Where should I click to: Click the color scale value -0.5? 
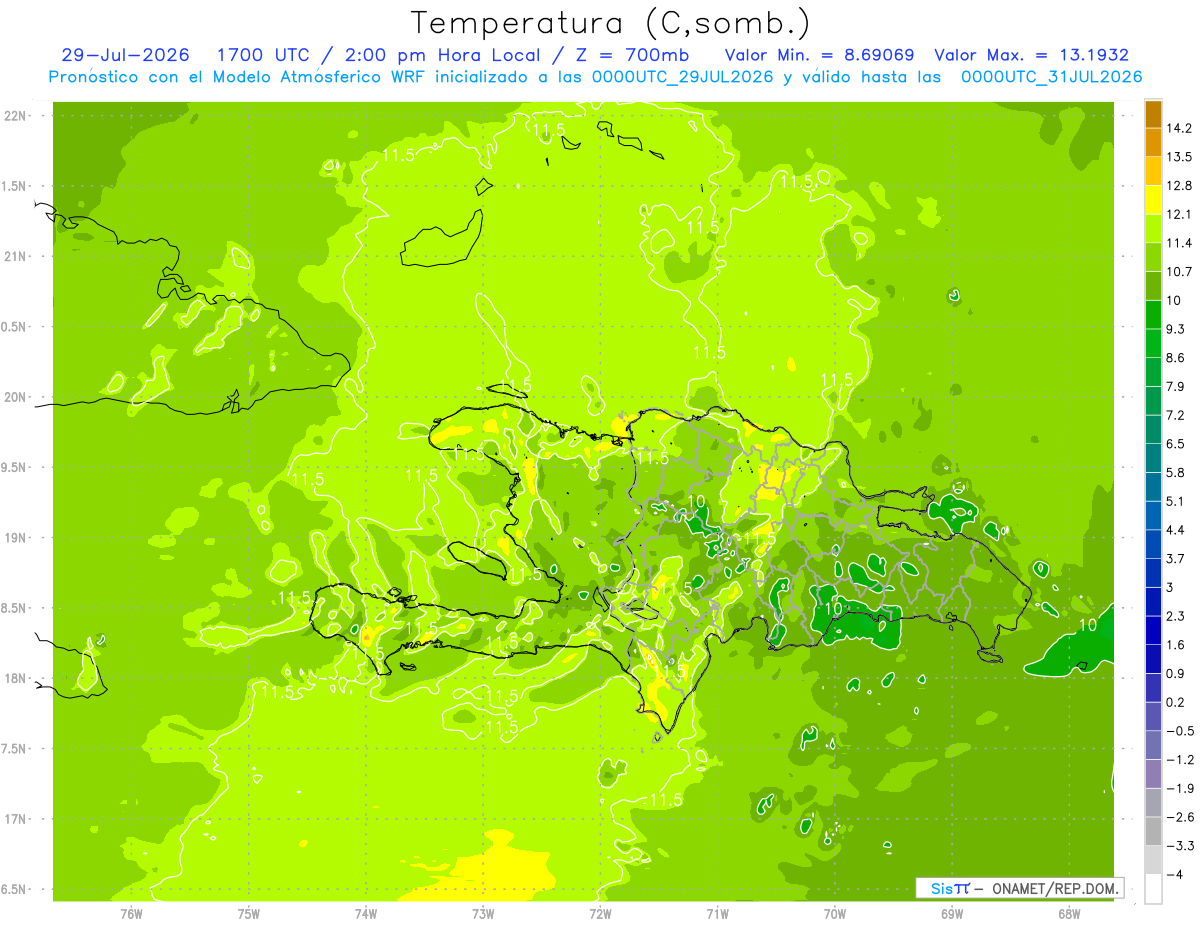[x=1180, y=731]
